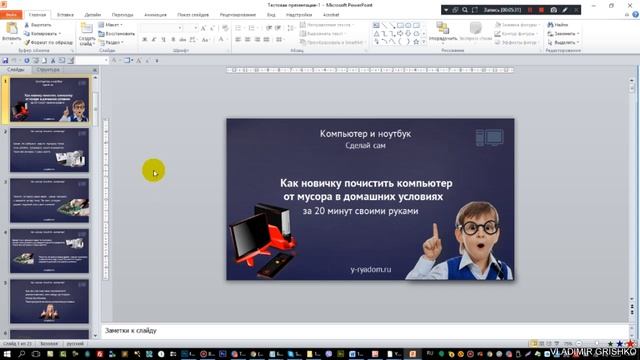This screenshot has height=360, width=640.
Task: Toggle strikethrough formatting
Action: (182, 40)
